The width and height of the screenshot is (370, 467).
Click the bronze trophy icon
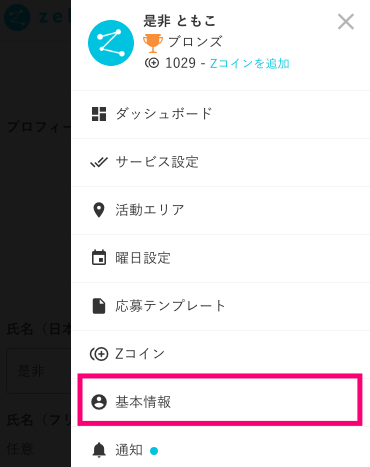153,43
